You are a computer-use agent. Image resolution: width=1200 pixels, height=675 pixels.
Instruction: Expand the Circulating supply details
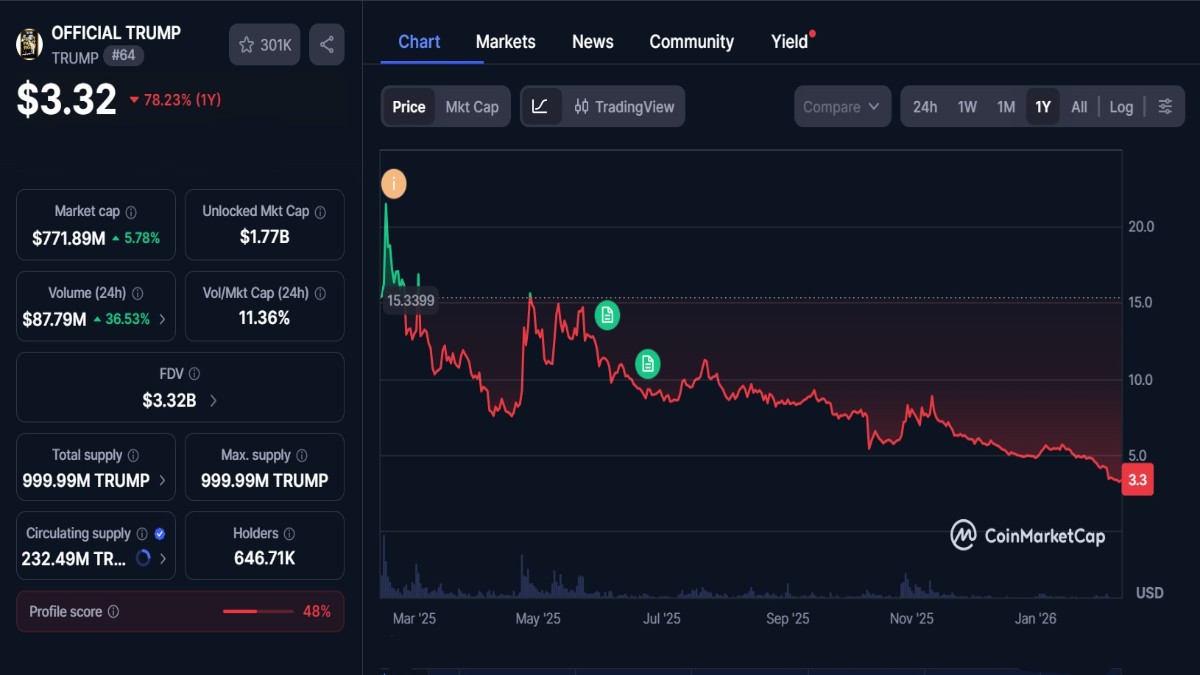tap(165, 560)
